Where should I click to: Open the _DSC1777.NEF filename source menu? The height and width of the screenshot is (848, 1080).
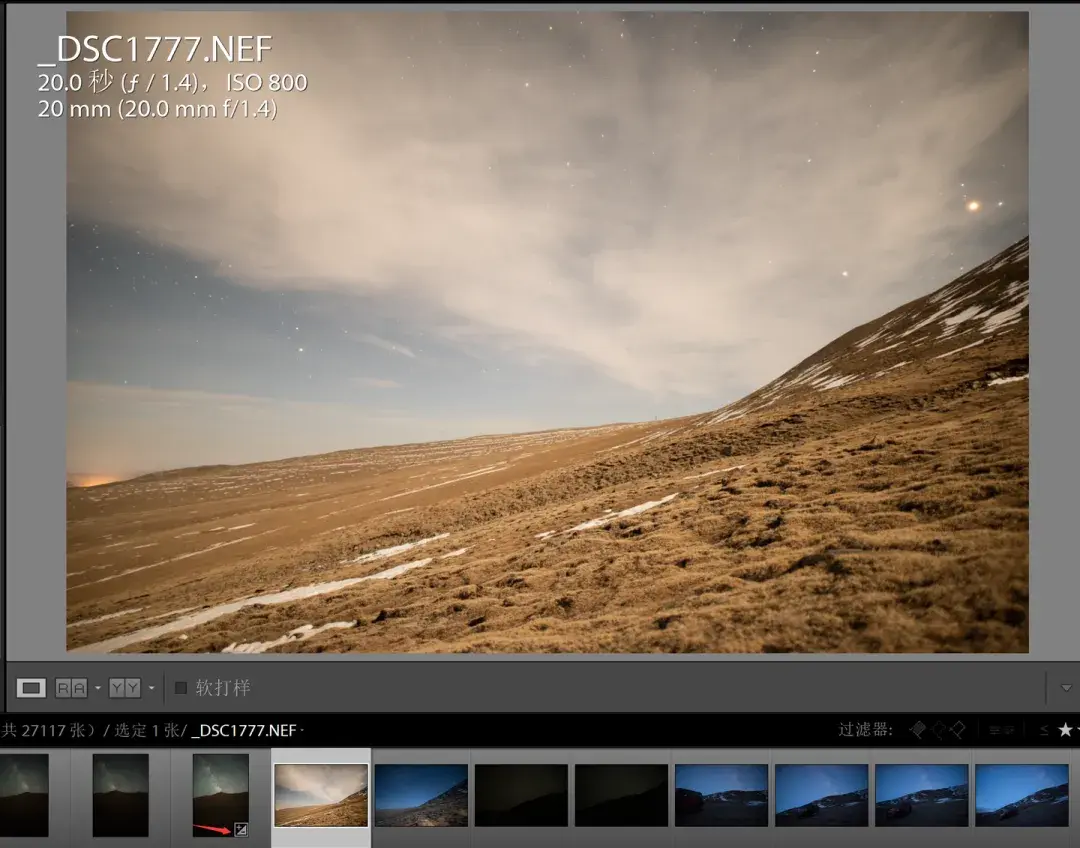pyautogui.click(x=247, y=730)
